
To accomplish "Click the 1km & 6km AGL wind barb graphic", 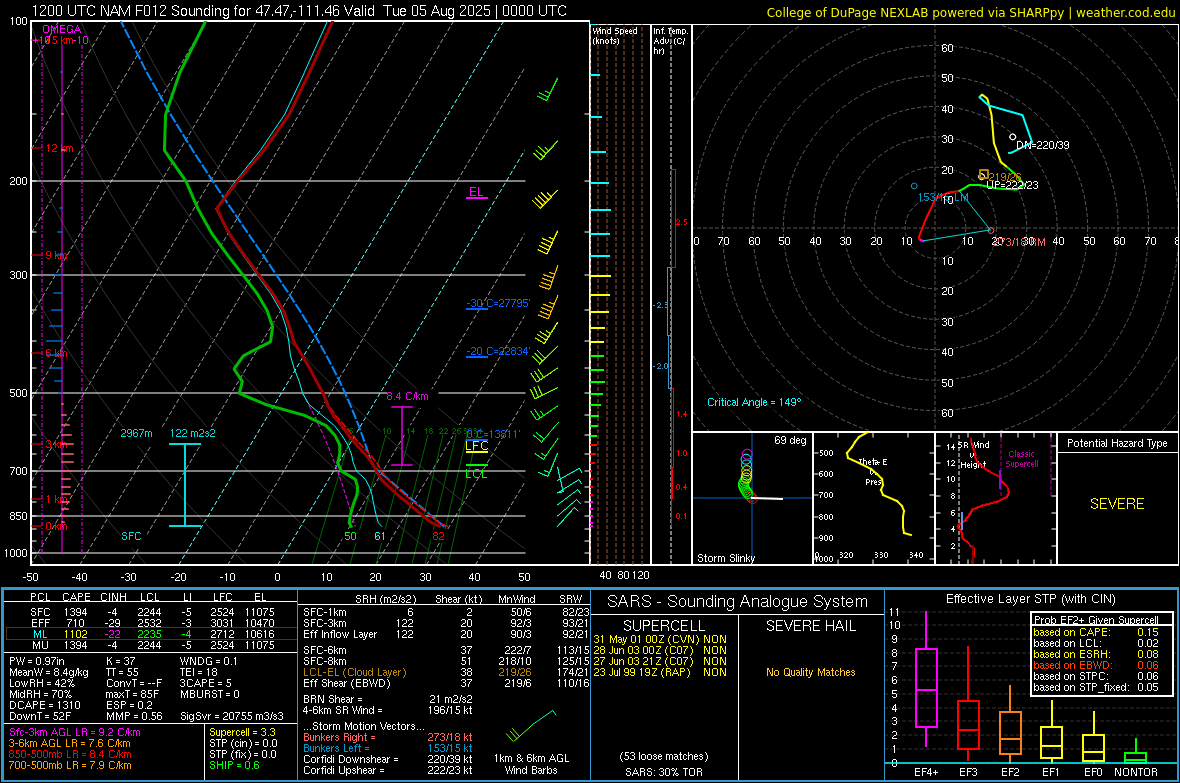I will [x=531, y=725].
